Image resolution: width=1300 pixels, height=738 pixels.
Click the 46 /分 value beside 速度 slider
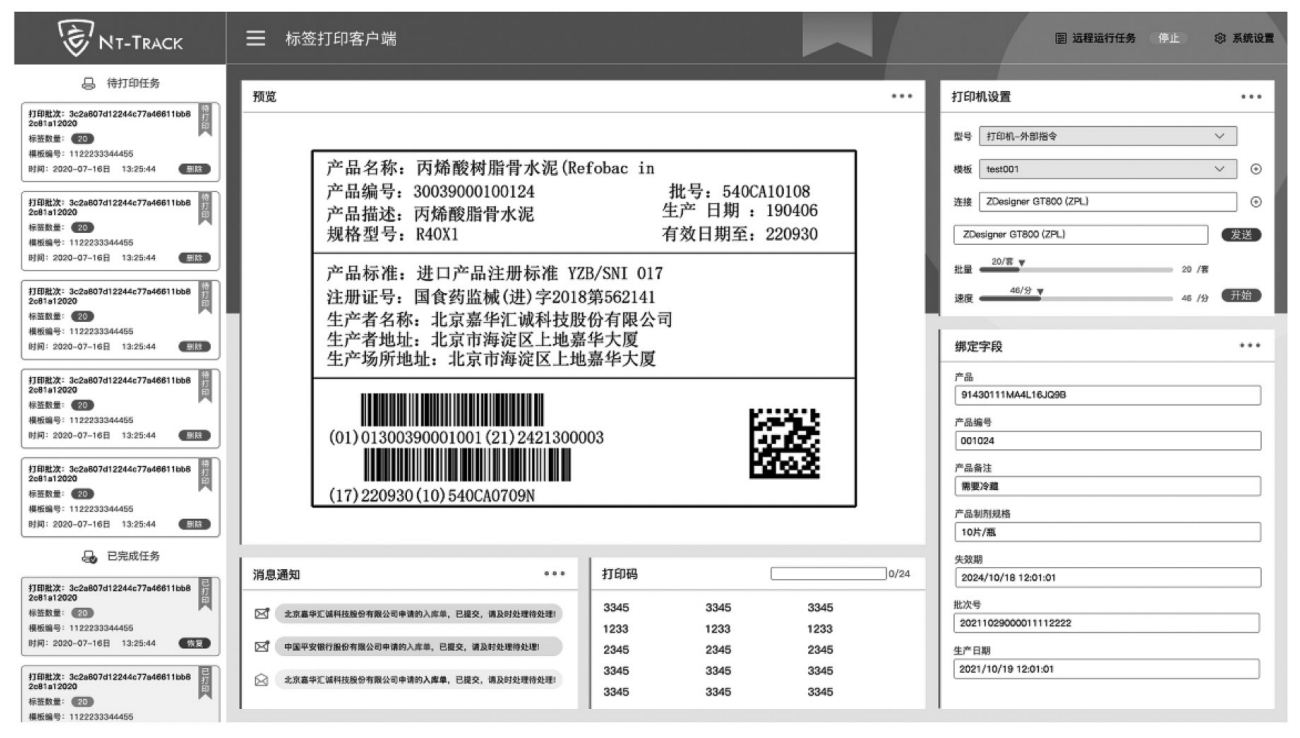tap(1194, 298)
